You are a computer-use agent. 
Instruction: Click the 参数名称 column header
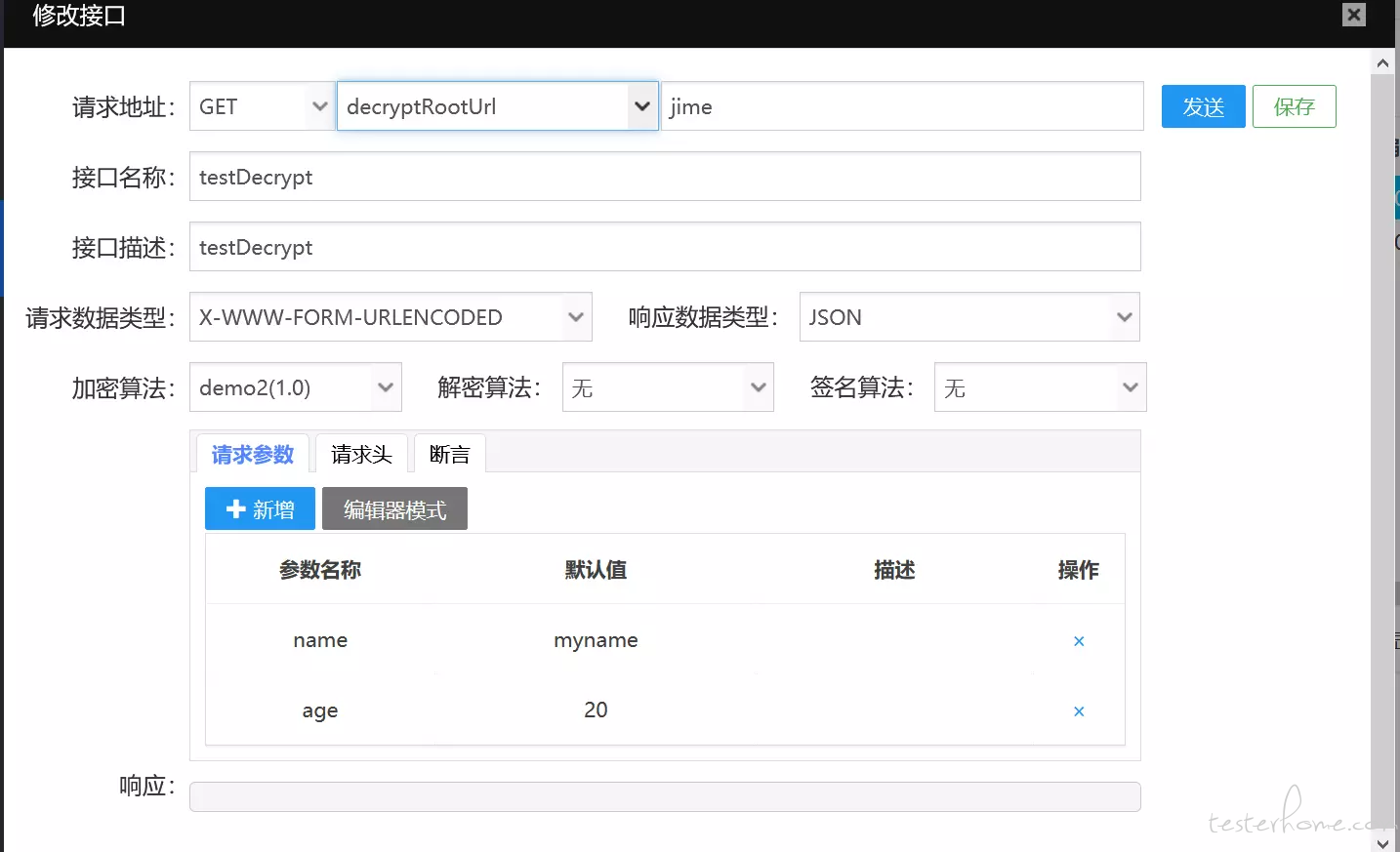320,570
